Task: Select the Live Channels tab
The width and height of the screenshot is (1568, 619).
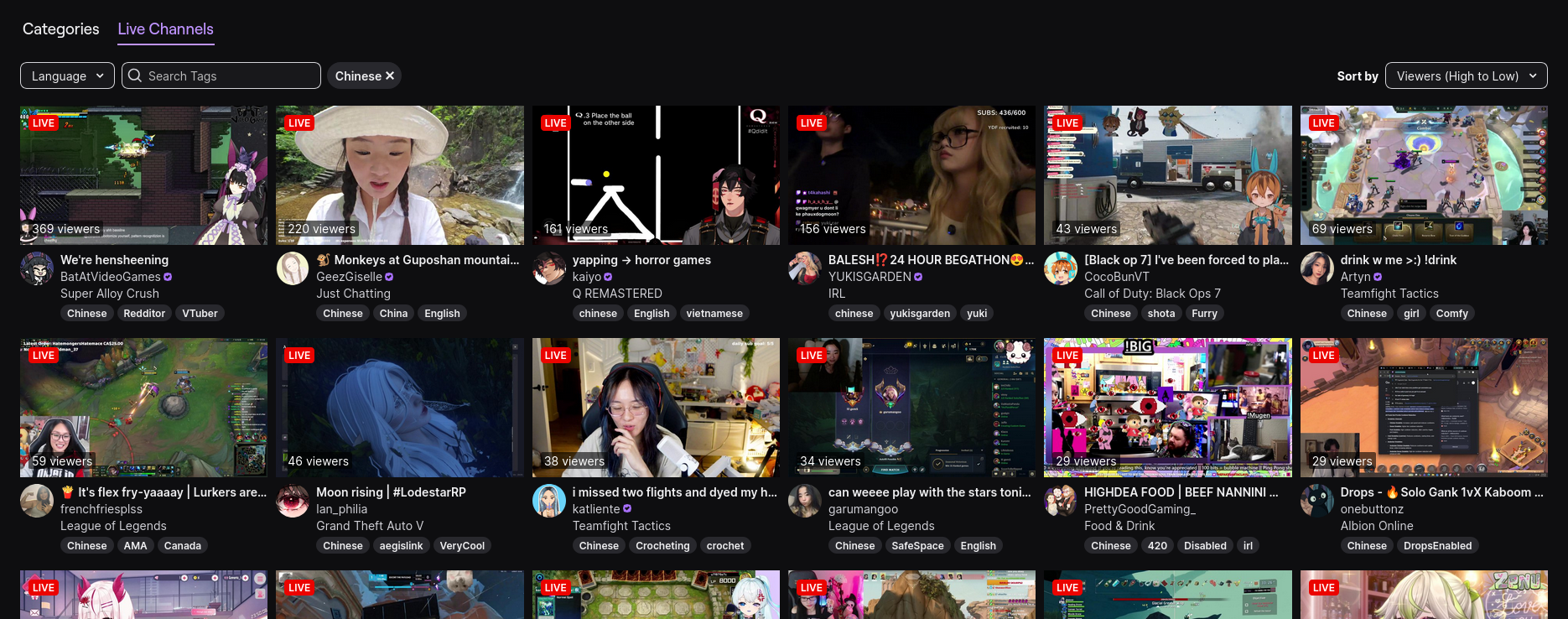Action: (x=165, y=29)
